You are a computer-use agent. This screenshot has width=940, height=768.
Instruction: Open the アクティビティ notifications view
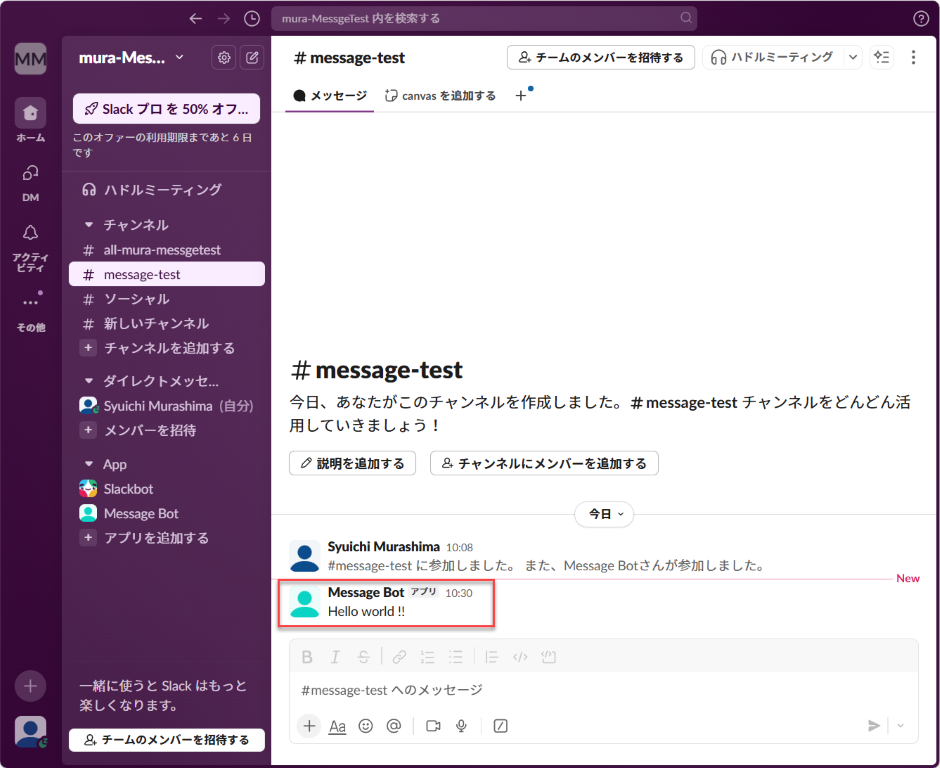31,248
